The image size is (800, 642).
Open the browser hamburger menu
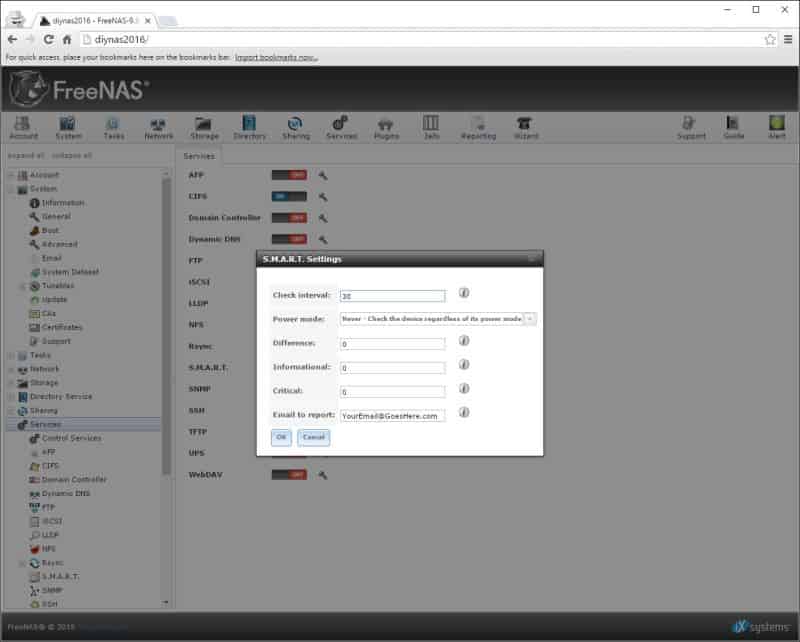coord(788,39)
